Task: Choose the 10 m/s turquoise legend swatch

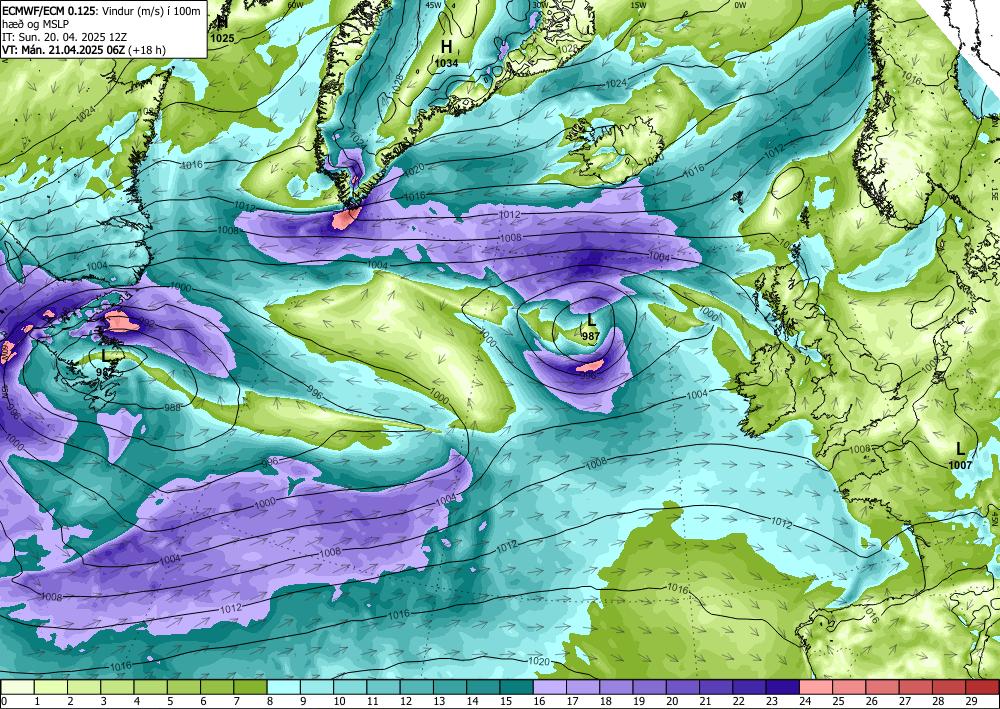Action: (x=350, y=687)
